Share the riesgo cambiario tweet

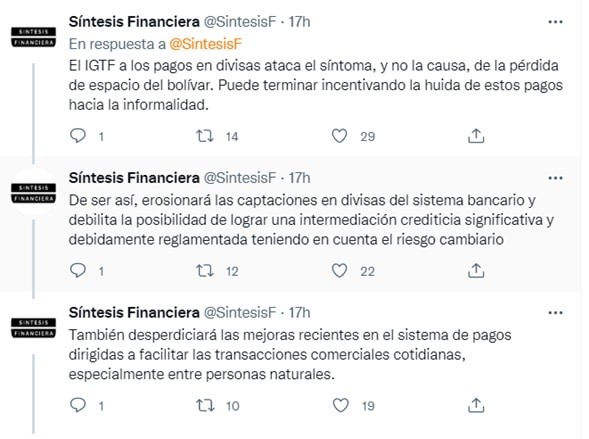pos(476,270)
